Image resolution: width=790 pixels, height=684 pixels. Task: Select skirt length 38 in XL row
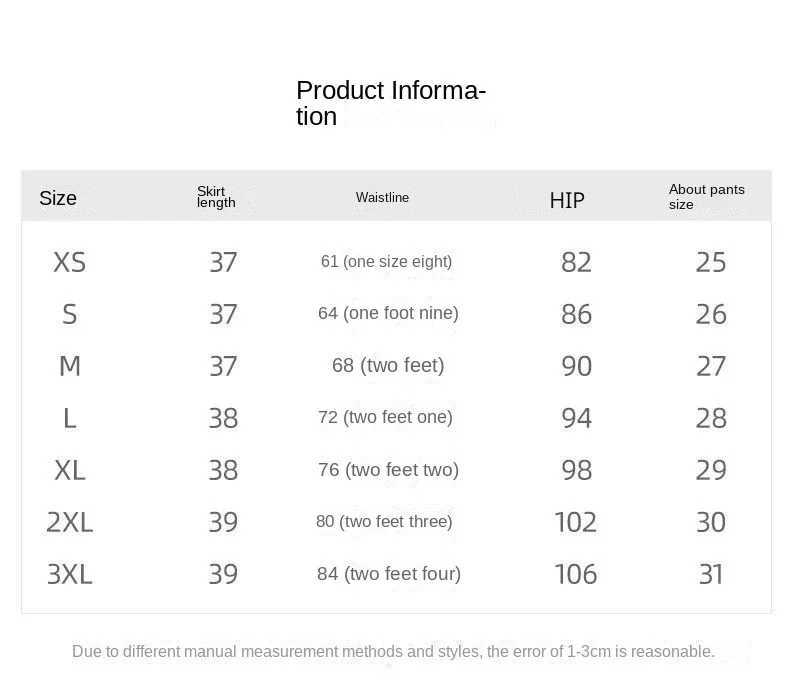pos(223,470)
